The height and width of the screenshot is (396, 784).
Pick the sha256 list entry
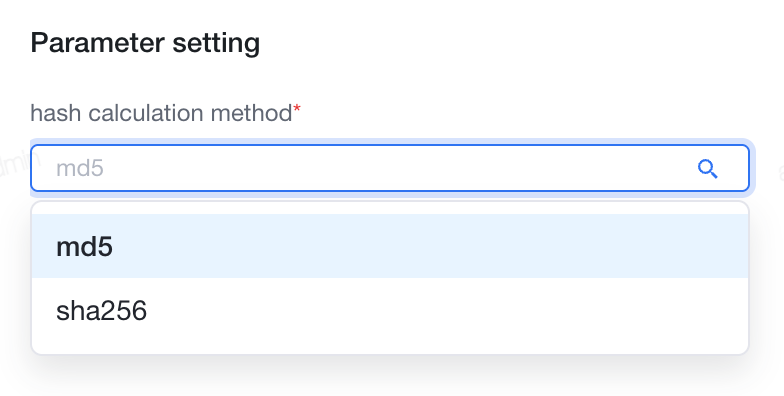(x=390, y=310)
